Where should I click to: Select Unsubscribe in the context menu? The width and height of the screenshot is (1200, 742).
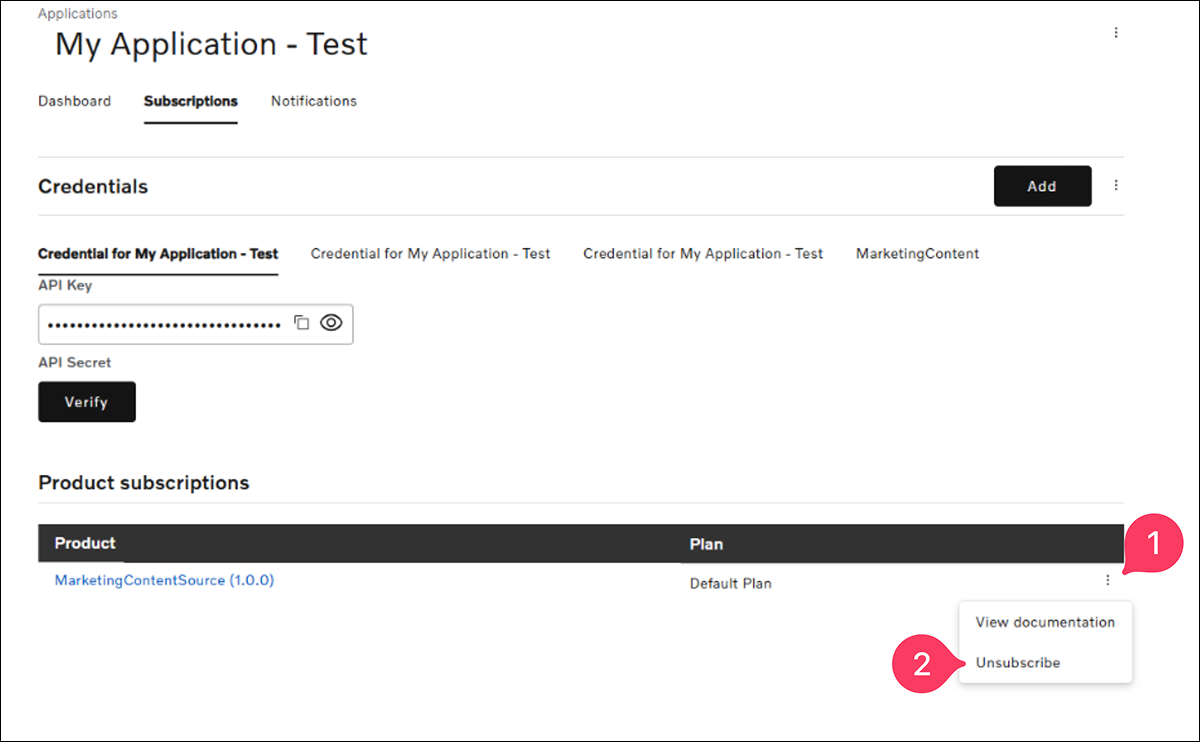(1018, 663)
